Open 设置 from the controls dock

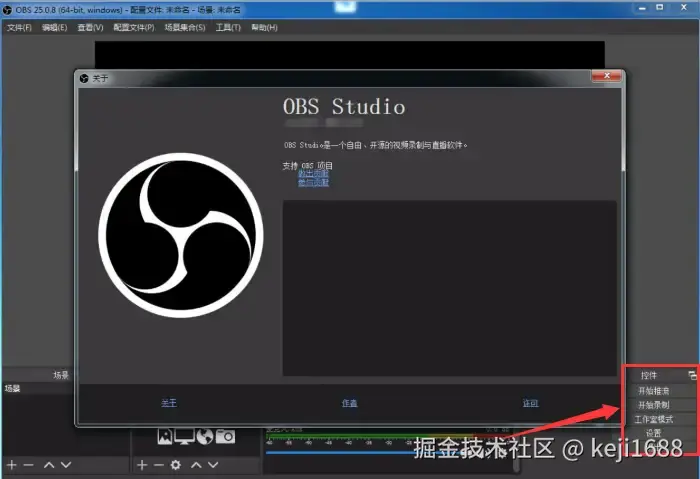[654, 433]
